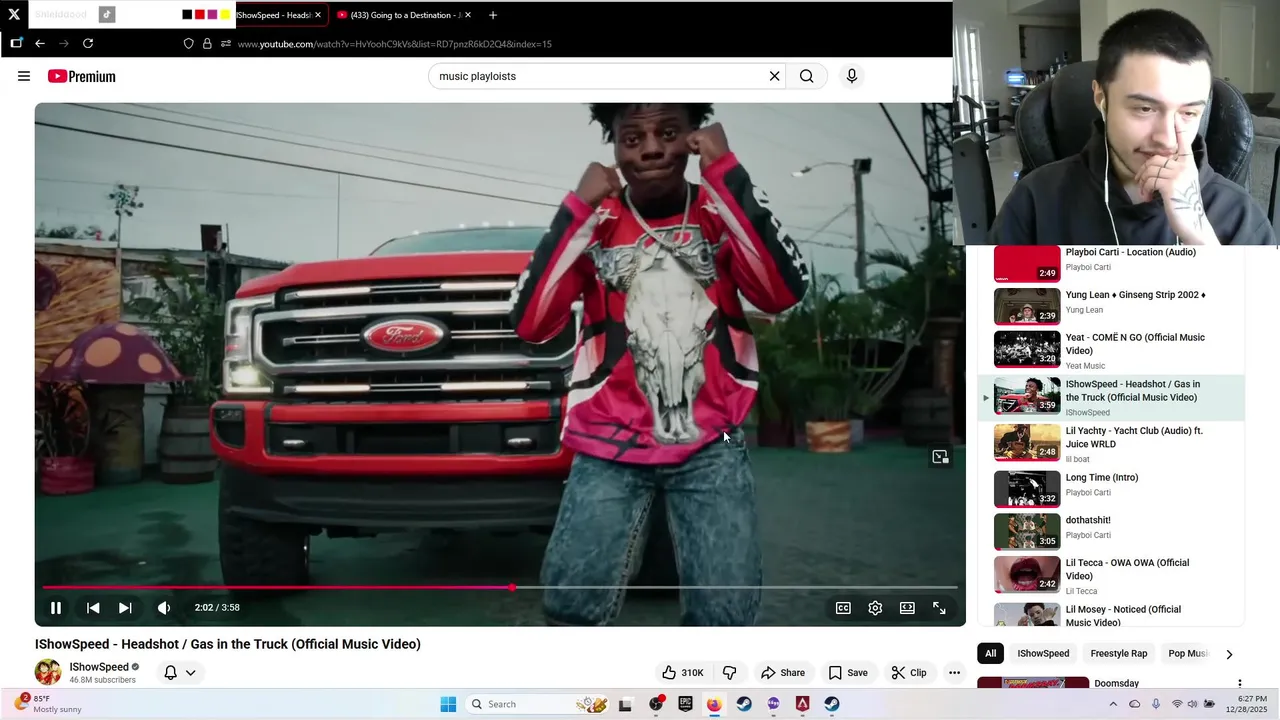Select the Freestyle Rap filter chip
1280x720 pixels.
coord(1119,654)
